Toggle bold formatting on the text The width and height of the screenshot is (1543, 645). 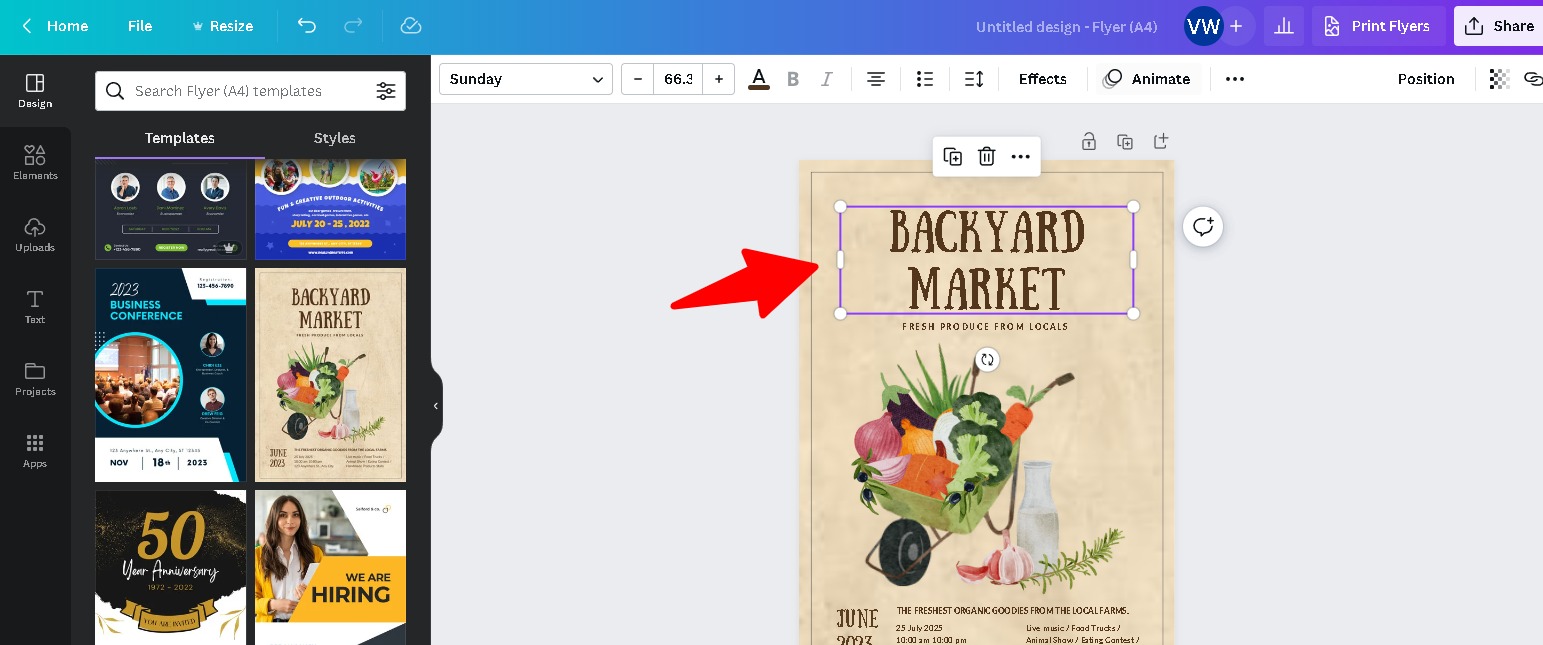793,79
